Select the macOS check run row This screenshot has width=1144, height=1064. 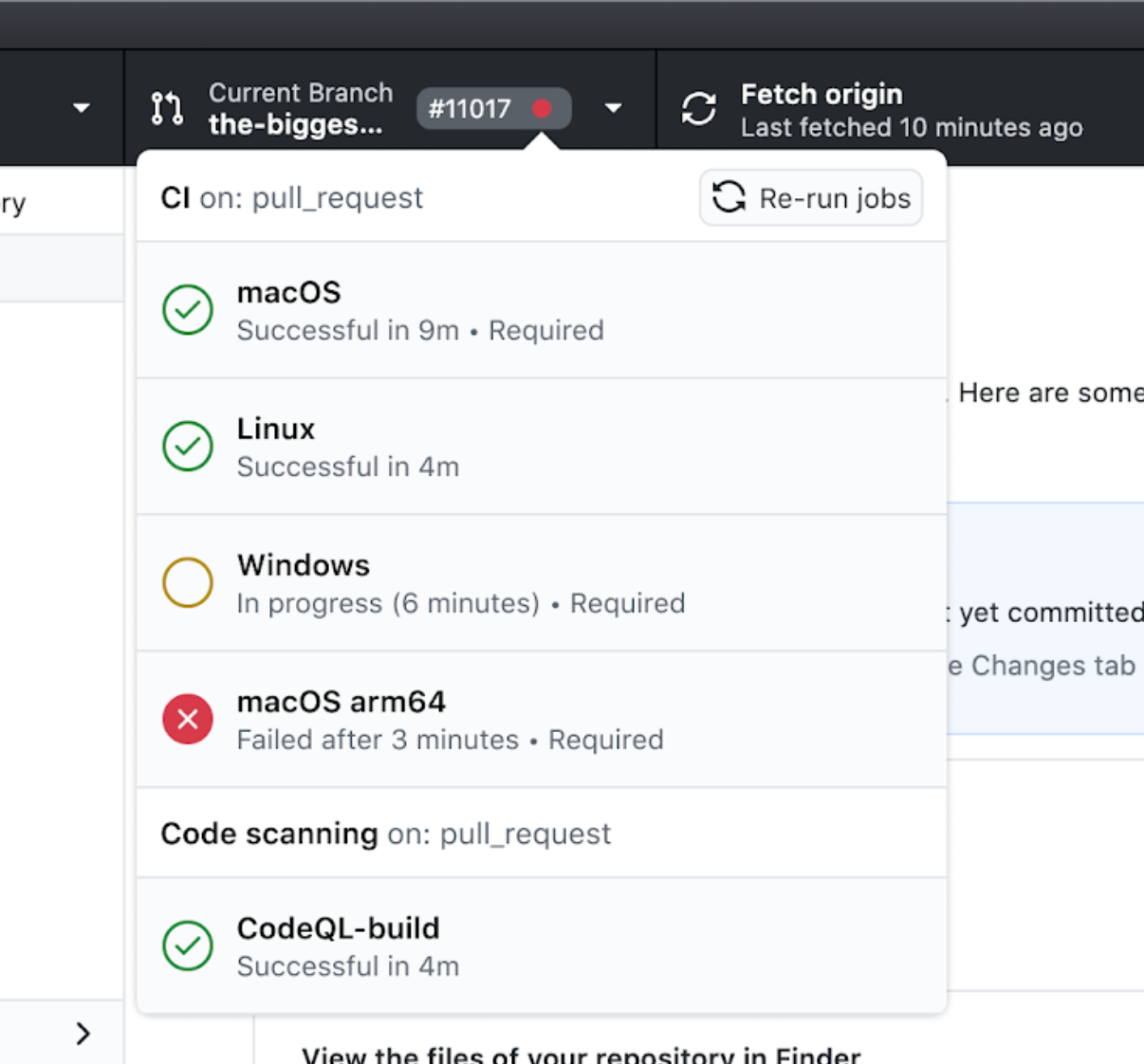coord(542,310)
